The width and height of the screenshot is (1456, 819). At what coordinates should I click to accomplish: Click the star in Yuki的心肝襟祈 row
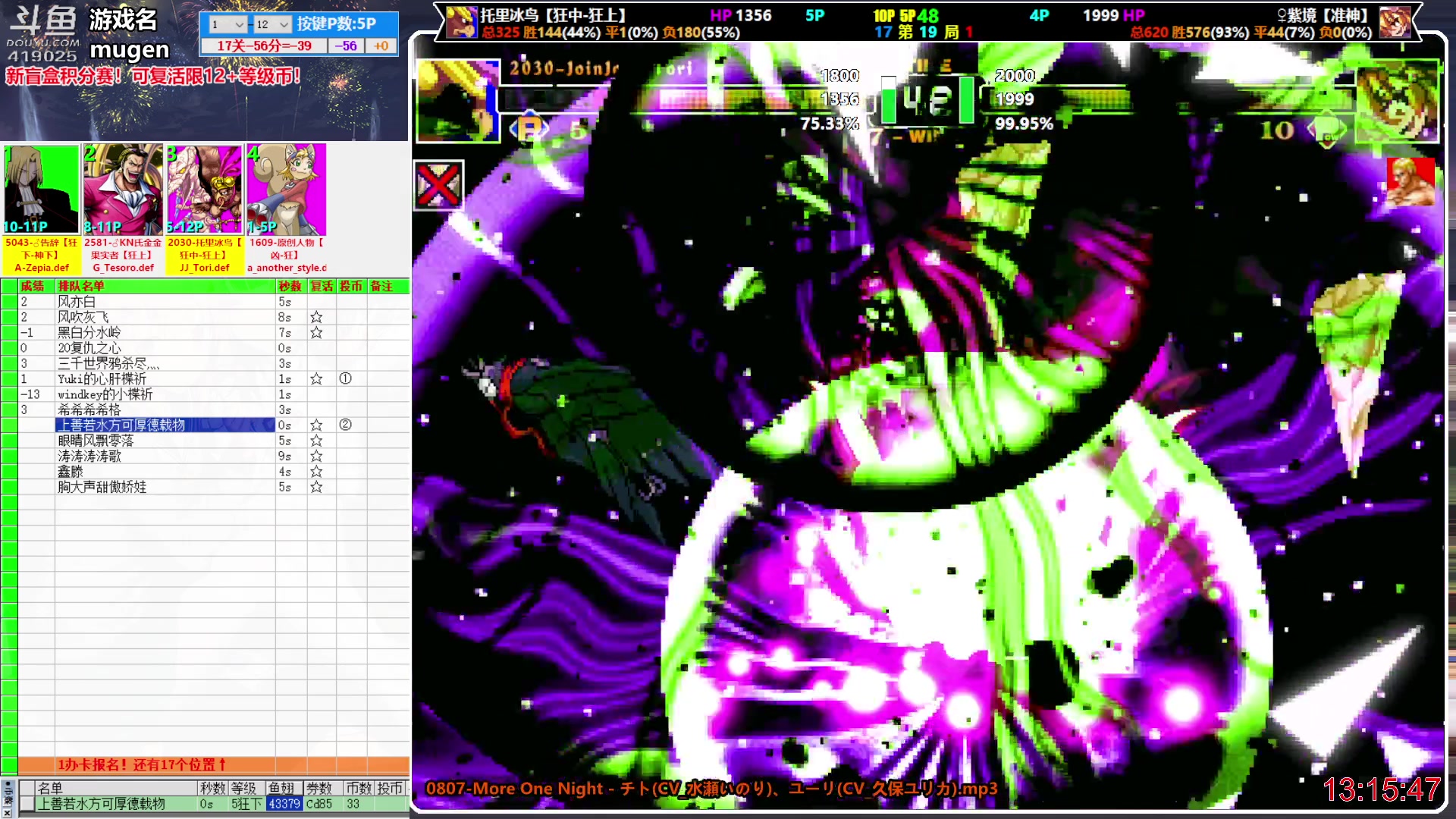(316, 378)
